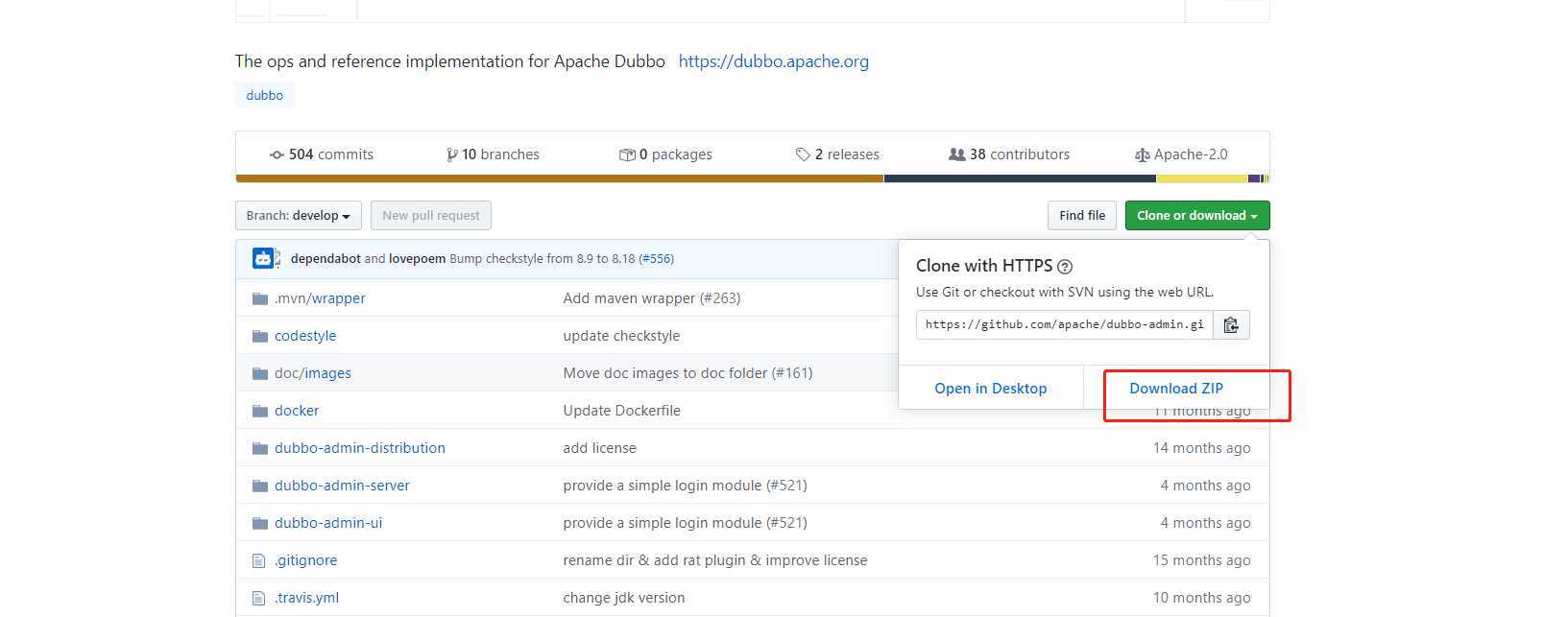Open the codestyle folder
The image size is (1568, 617).
[305, 336]
